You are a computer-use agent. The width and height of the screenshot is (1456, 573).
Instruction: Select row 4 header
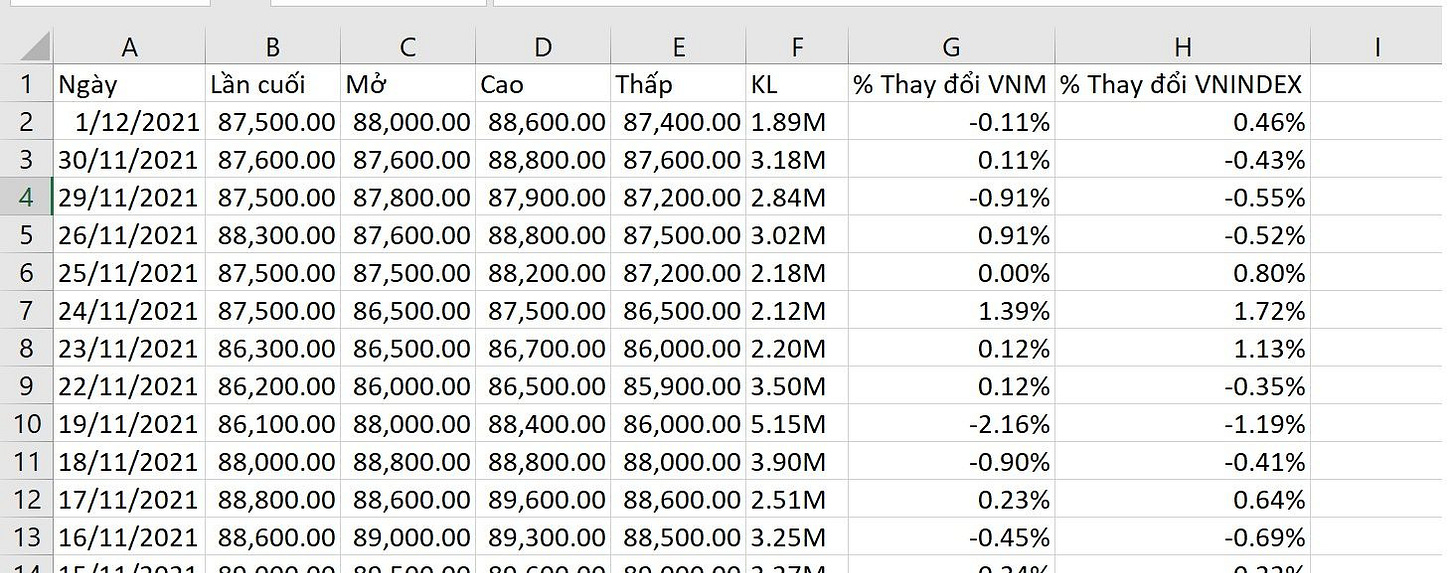pyautogui.click(x=27, y=197)
